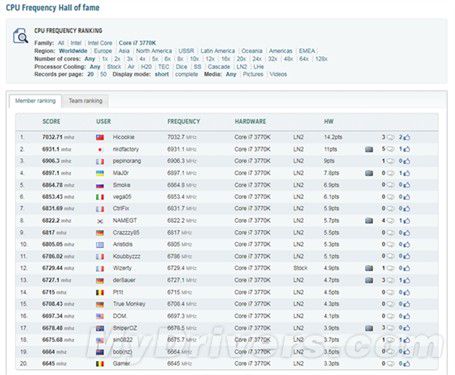The height and width of the screenshot is (375, 455).
Task: Open the 6645 mhz score entry
Action: pos(54,364)
